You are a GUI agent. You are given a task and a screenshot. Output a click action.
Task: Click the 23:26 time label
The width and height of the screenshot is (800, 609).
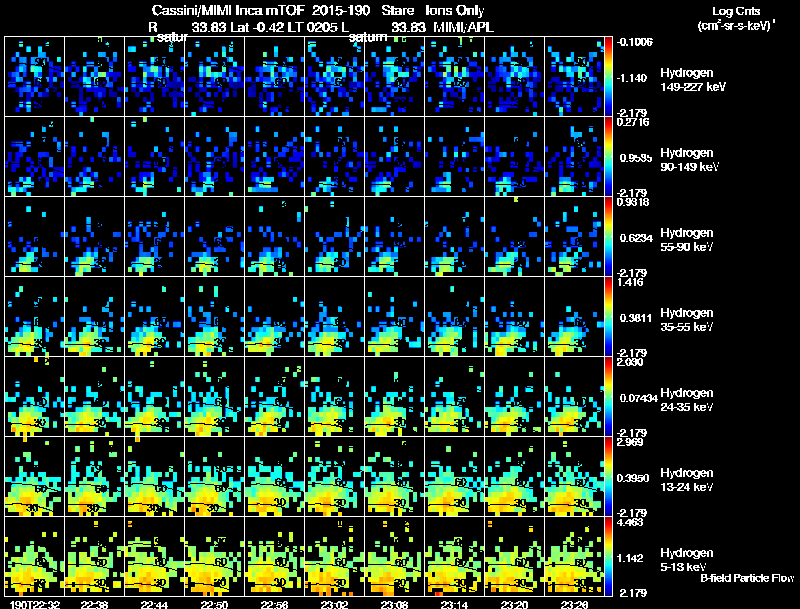click(574, 604)
